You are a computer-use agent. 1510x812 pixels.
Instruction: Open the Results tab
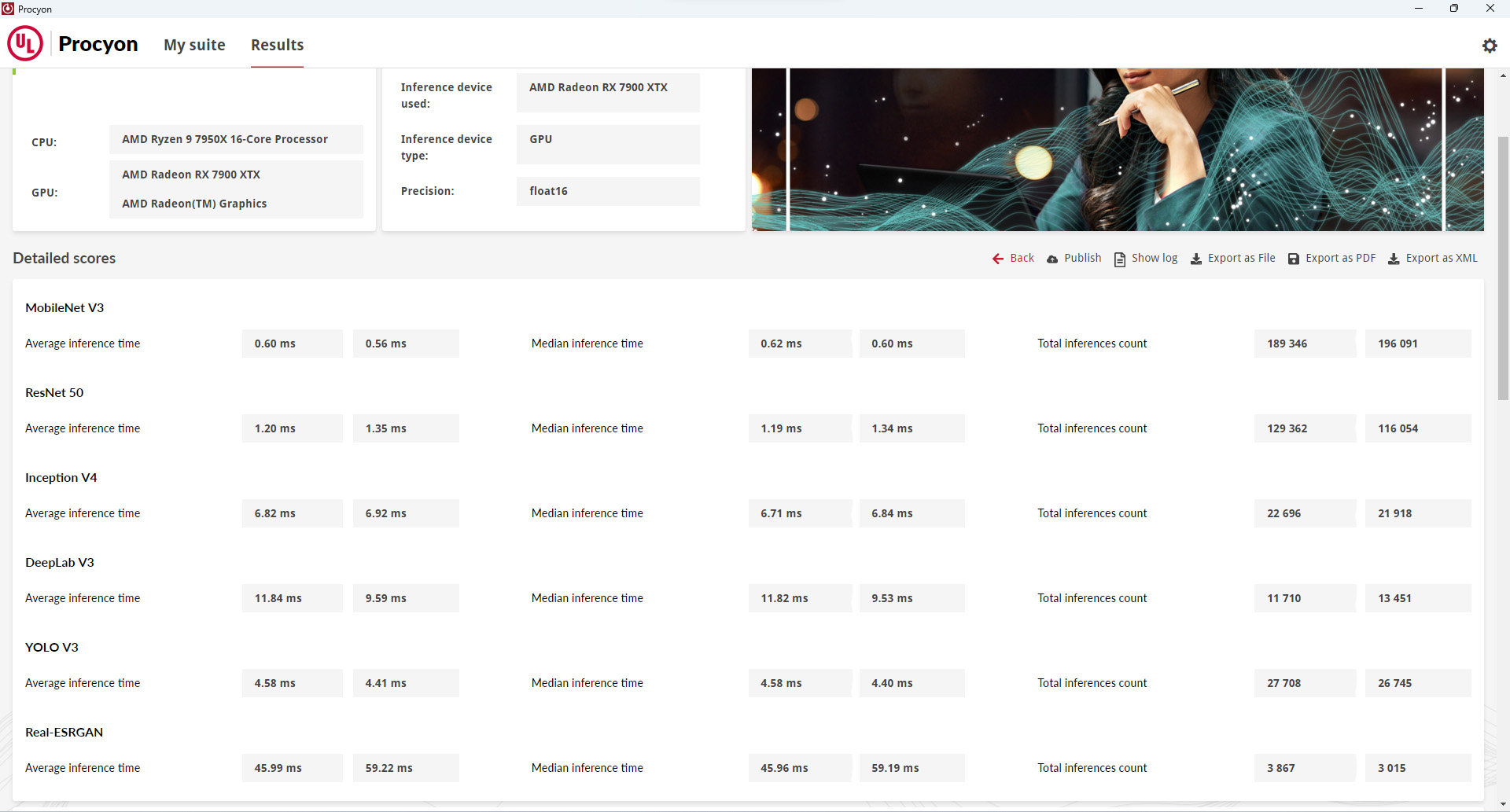[x=277, y=45]
